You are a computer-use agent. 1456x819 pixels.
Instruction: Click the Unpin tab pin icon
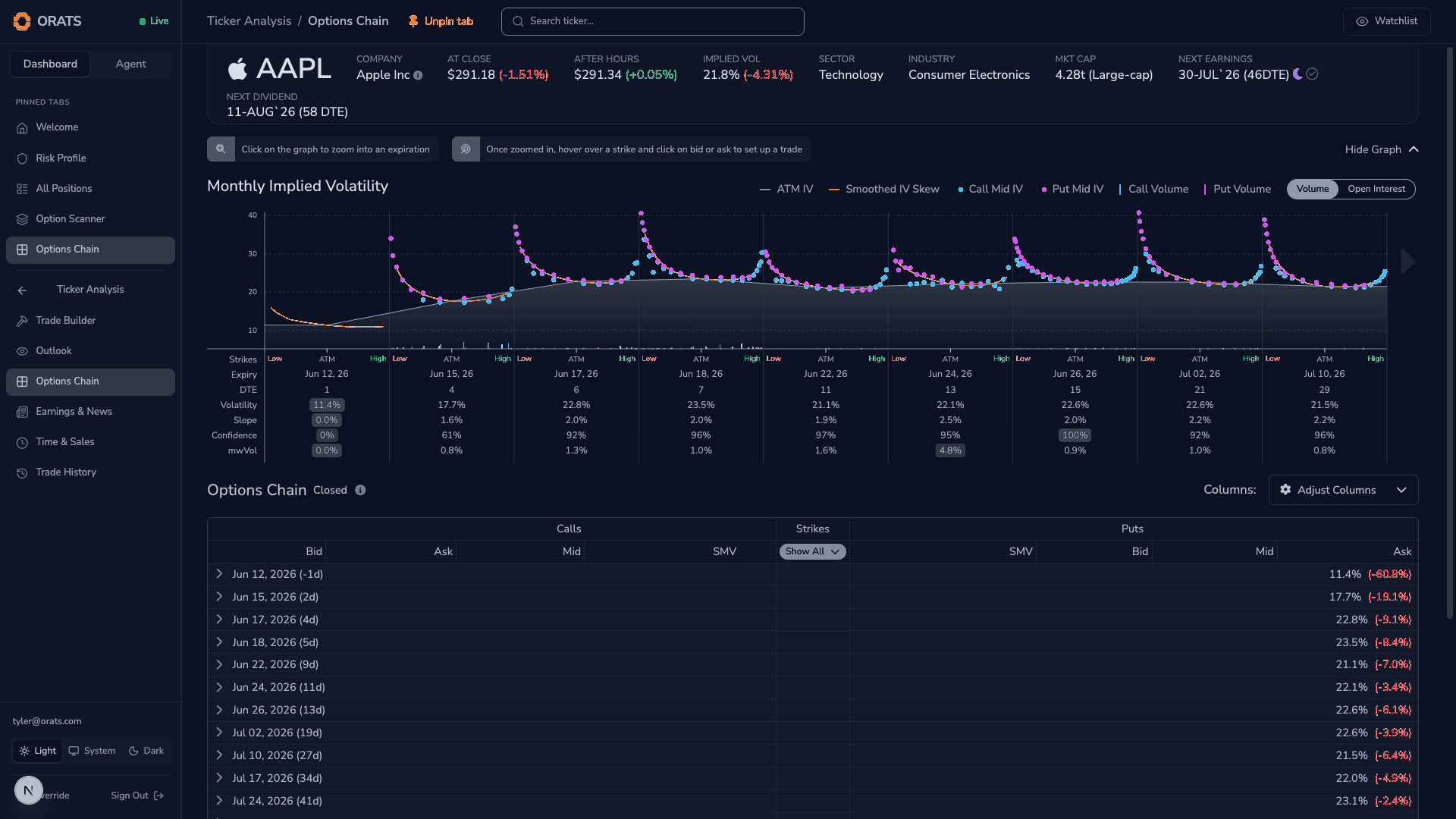click(413, 21)
